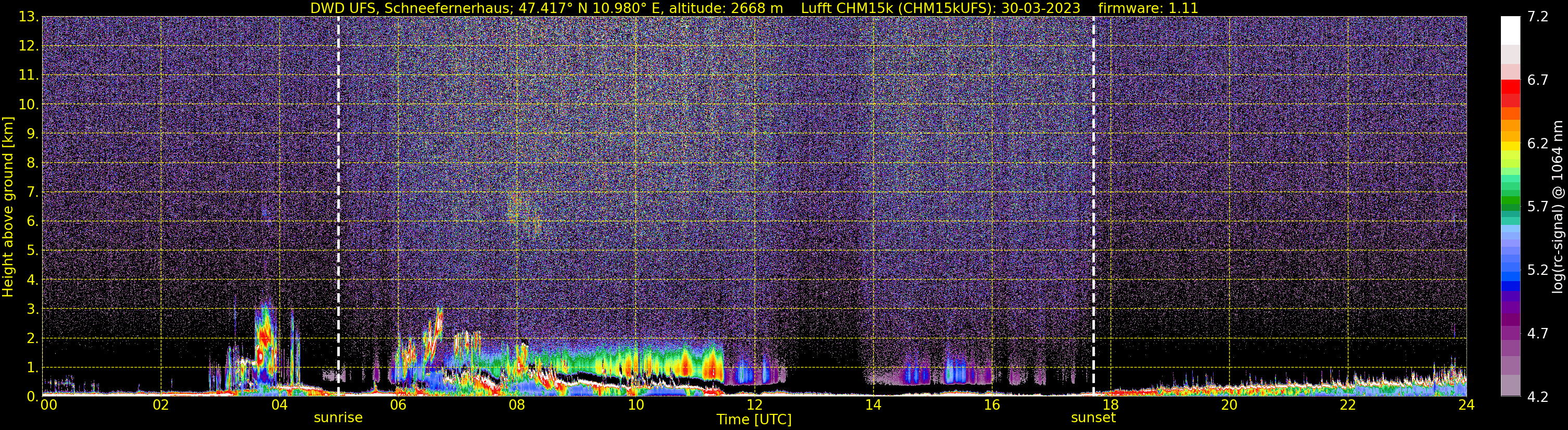Click the '3.' height tick label
The height and width of the screenshot is (430, 1568).
(32, 309)
